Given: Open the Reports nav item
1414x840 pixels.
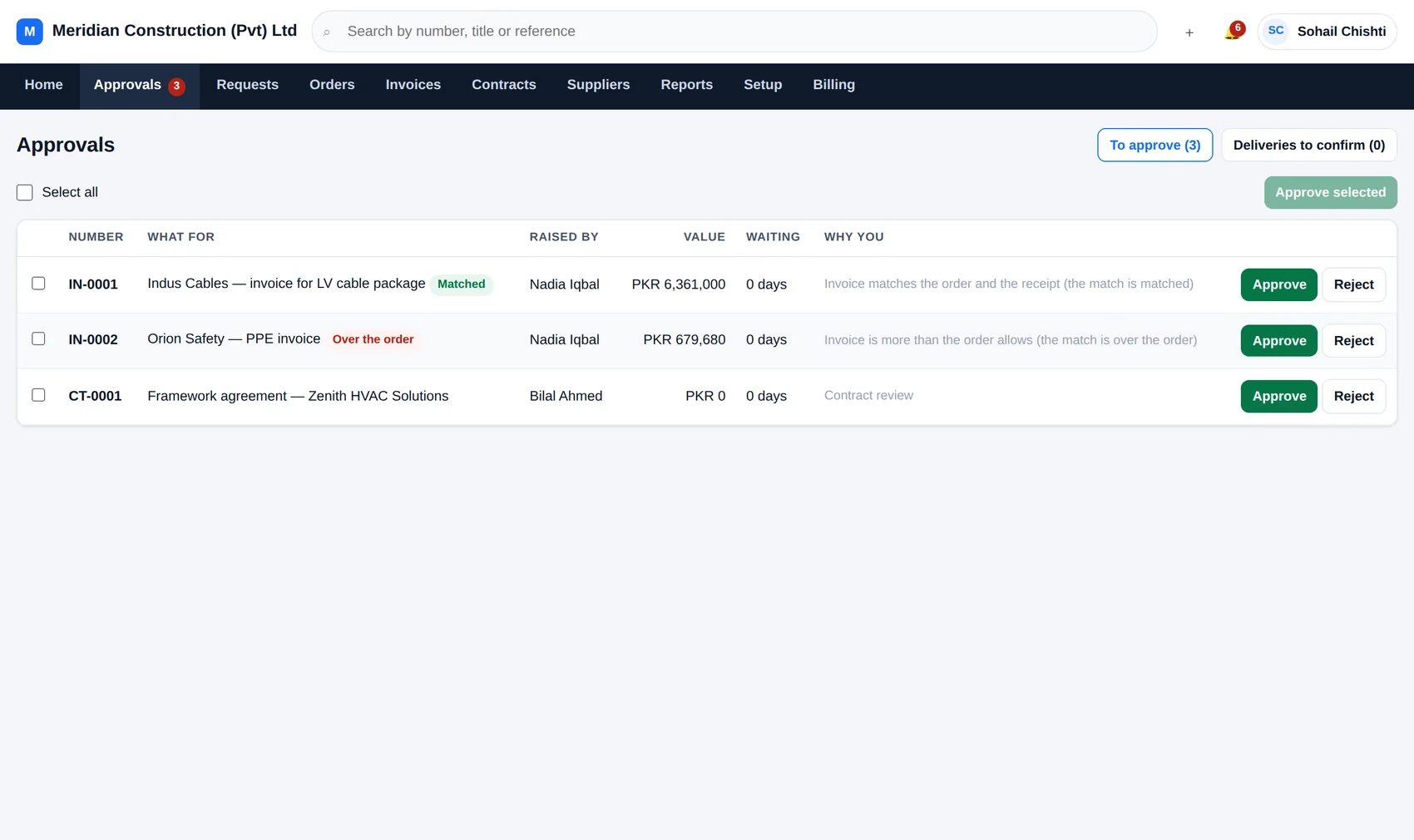Looking at the screenshot, I should pos(687,85).
